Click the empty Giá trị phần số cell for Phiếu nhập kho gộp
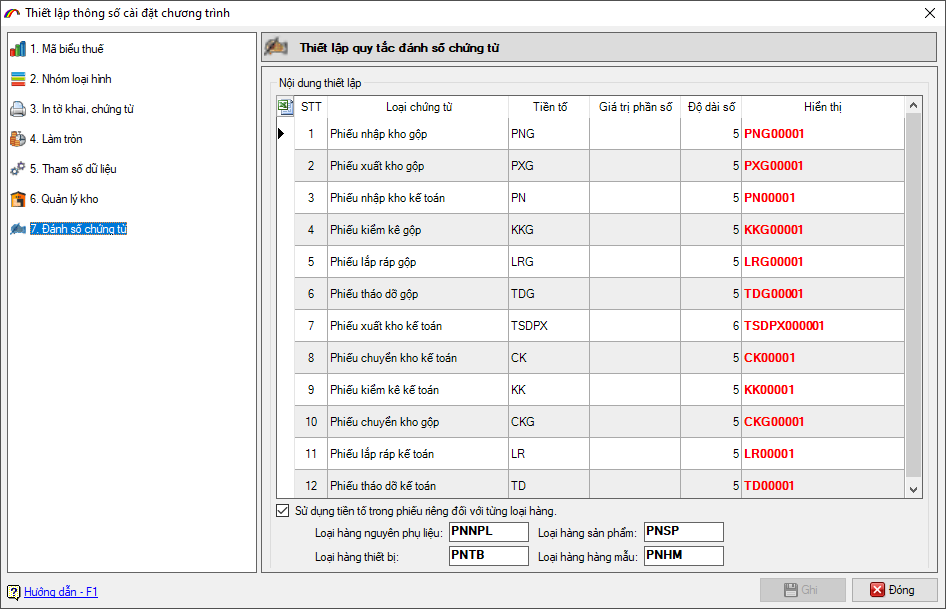Image resolution: width=946 pixels, height=609 pixels. coord(635,134)
